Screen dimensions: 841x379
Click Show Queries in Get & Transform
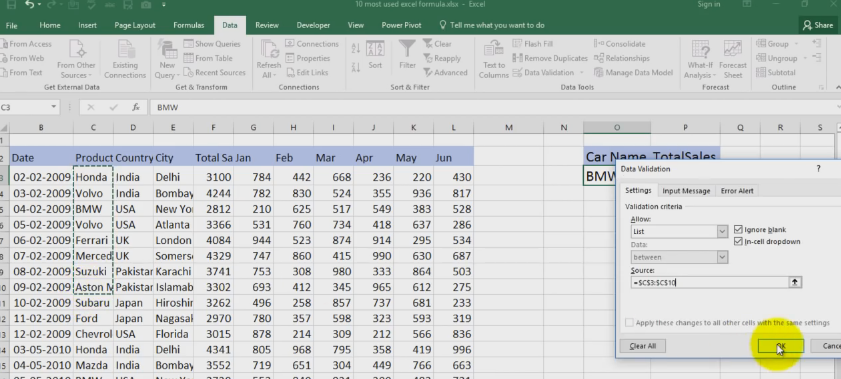tap(211, 44)
